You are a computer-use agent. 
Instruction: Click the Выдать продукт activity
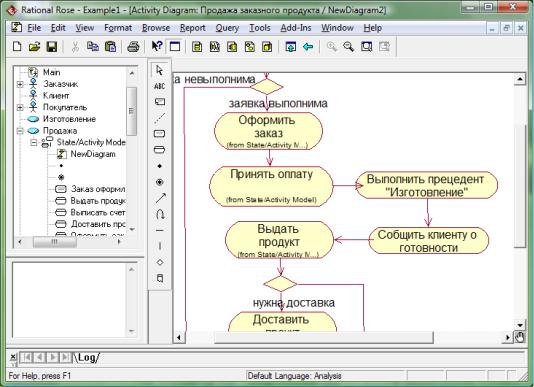tap(279, 240)
